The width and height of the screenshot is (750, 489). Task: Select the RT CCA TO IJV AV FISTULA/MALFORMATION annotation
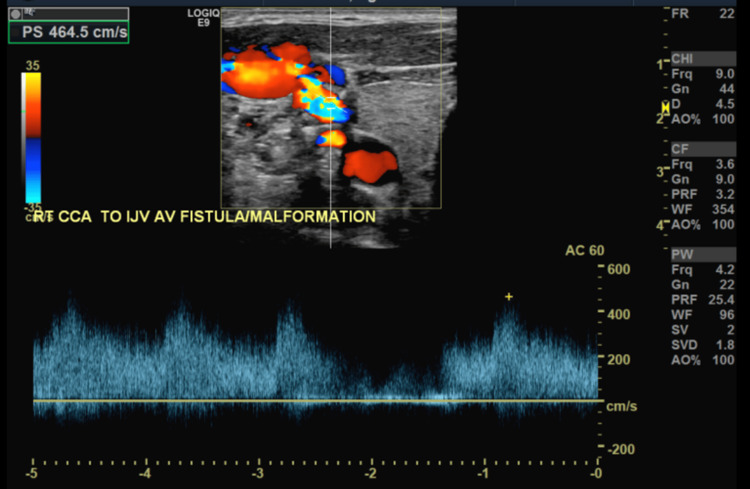[x=205, y=217]
